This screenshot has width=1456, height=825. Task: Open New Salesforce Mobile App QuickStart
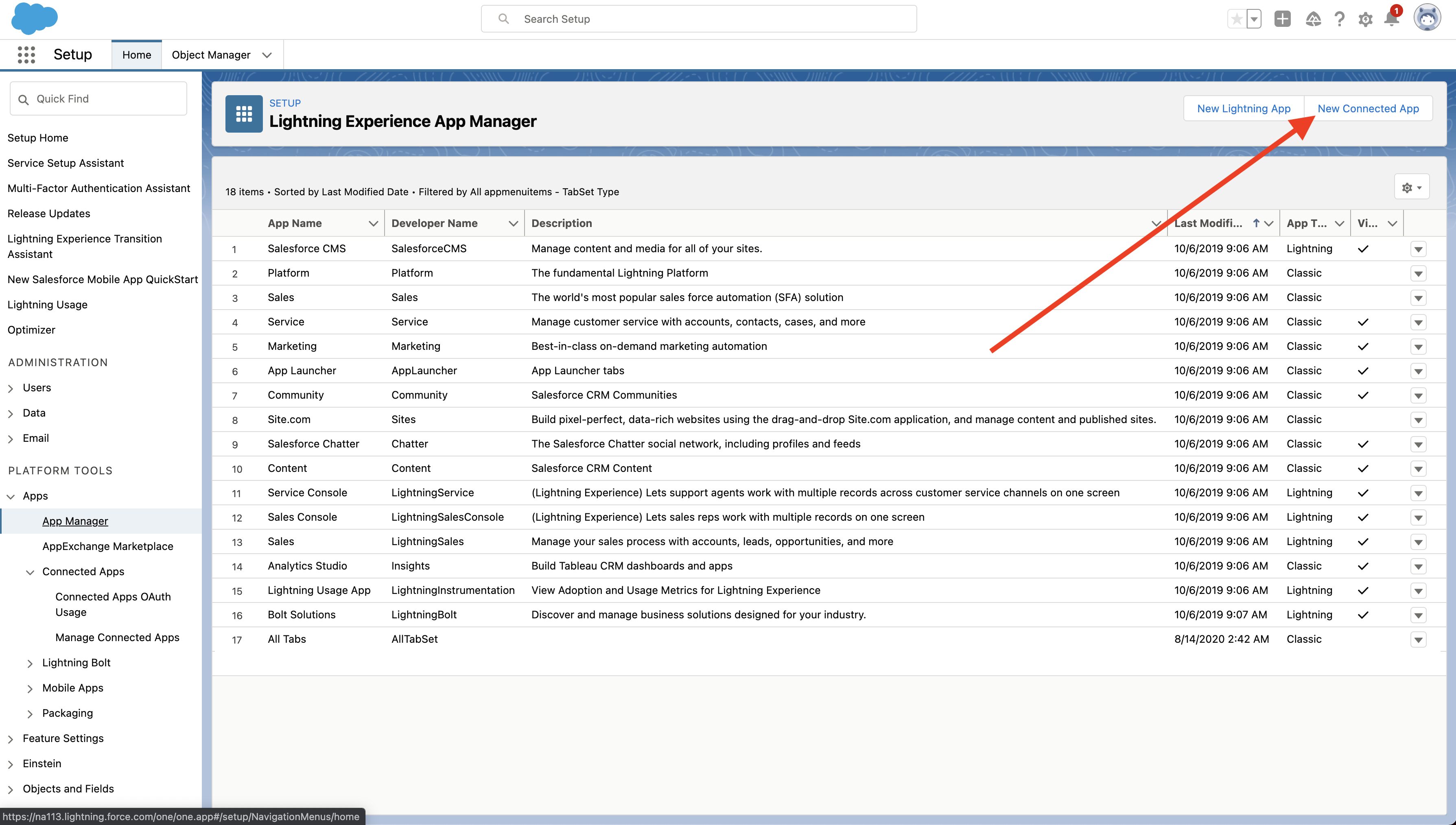coord(103,279)
